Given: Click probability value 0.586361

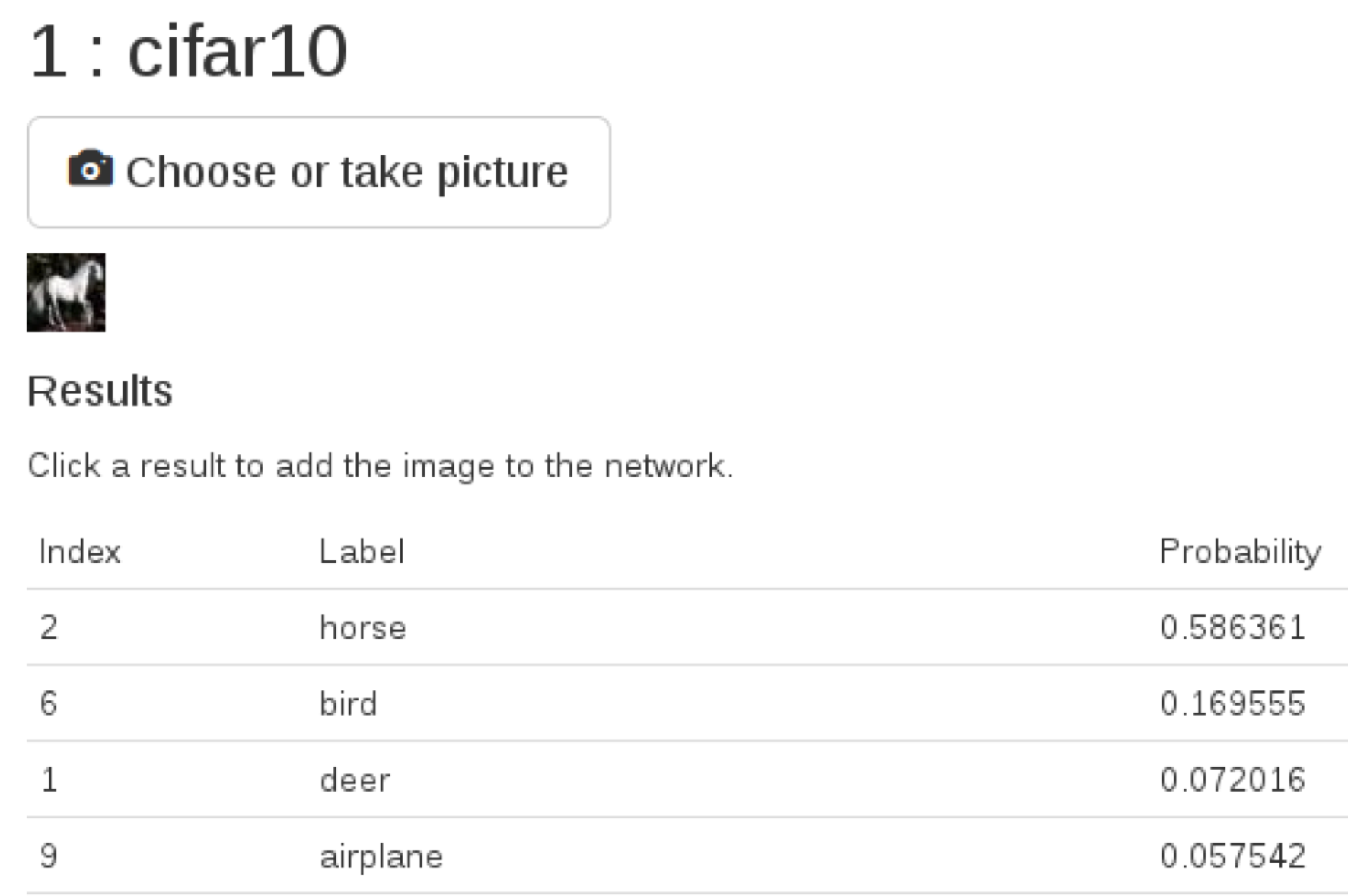Looking at the screenshot, I should click(1232, 628).
